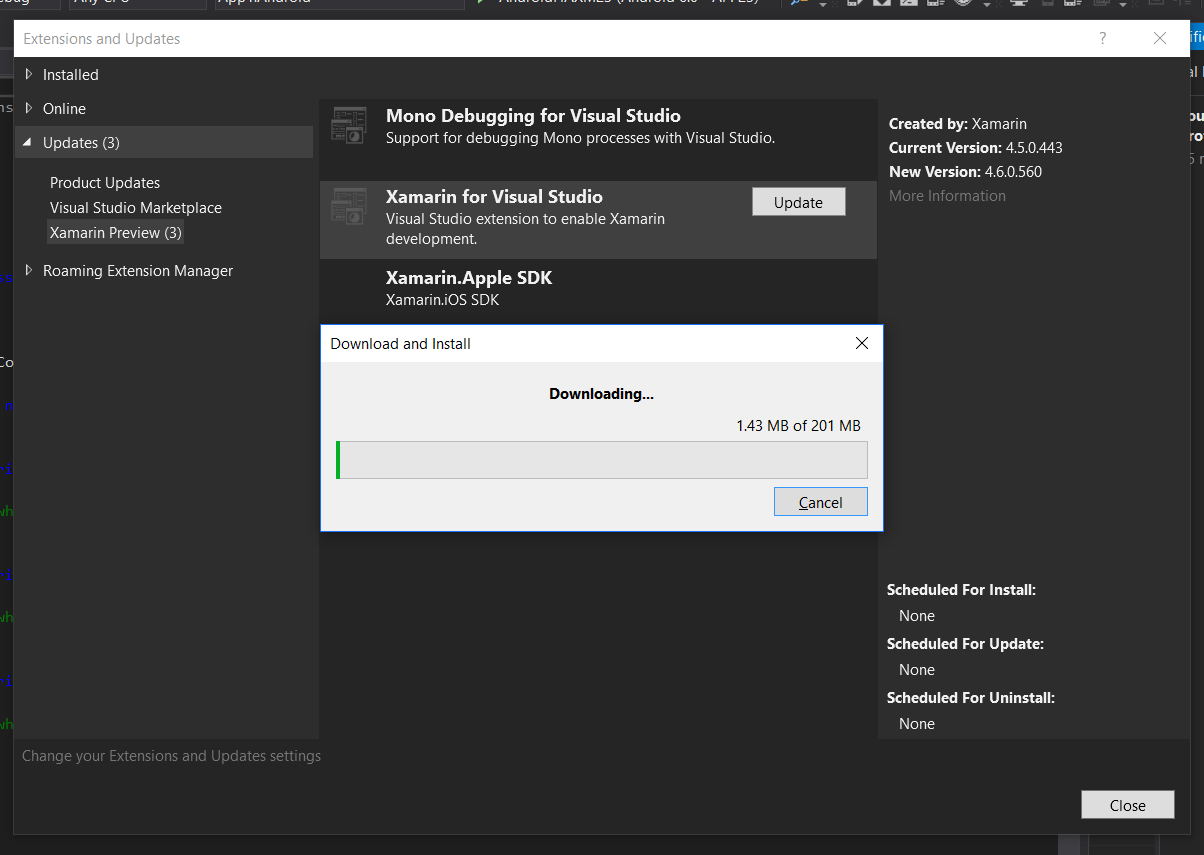This screenshot has height=855, width=1204.
Task: Click the Current Version 4.5.0.443 text
Action: pyautogui.click(x=976, y=148)
